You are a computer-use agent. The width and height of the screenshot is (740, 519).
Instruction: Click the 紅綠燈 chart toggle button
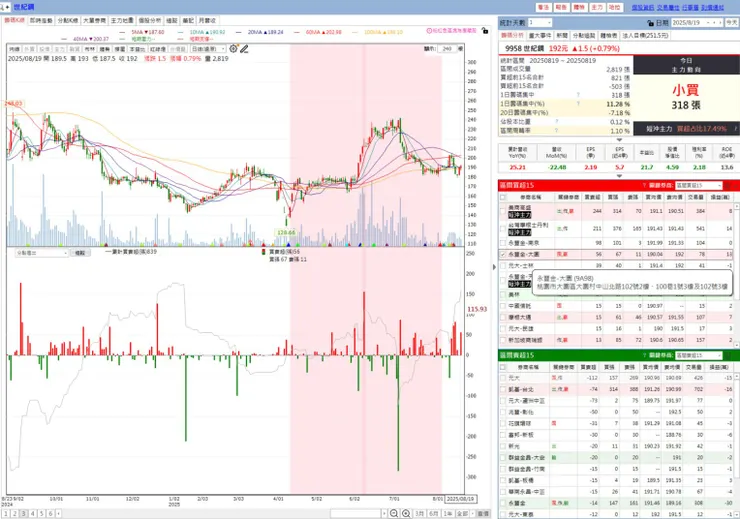(x=157, y=49)
